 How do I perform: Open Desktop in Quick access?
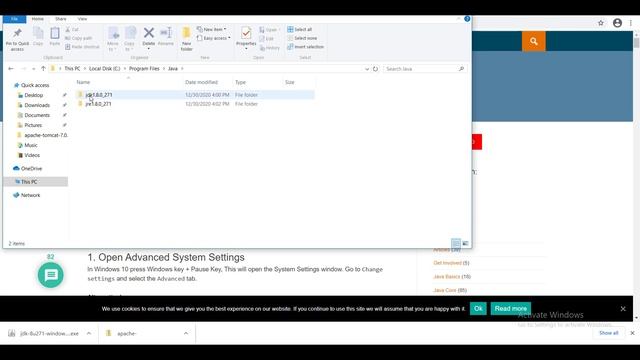(x=33, y=95)
